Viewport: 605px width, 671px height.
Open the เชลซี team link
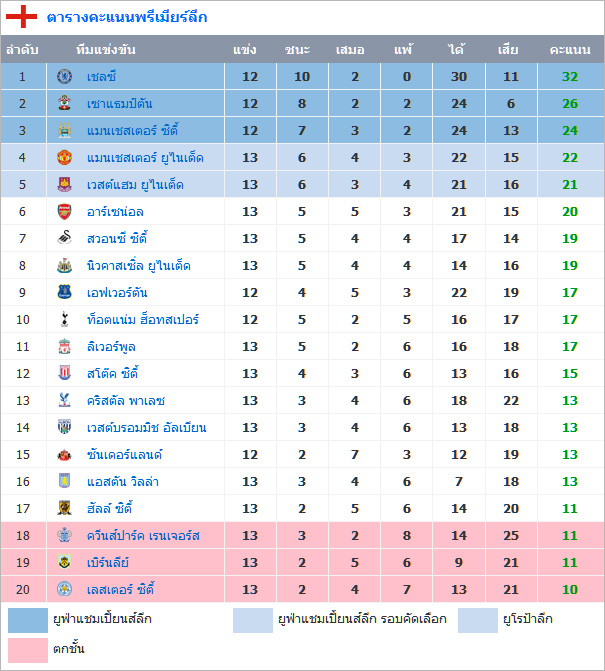[102, 77]
